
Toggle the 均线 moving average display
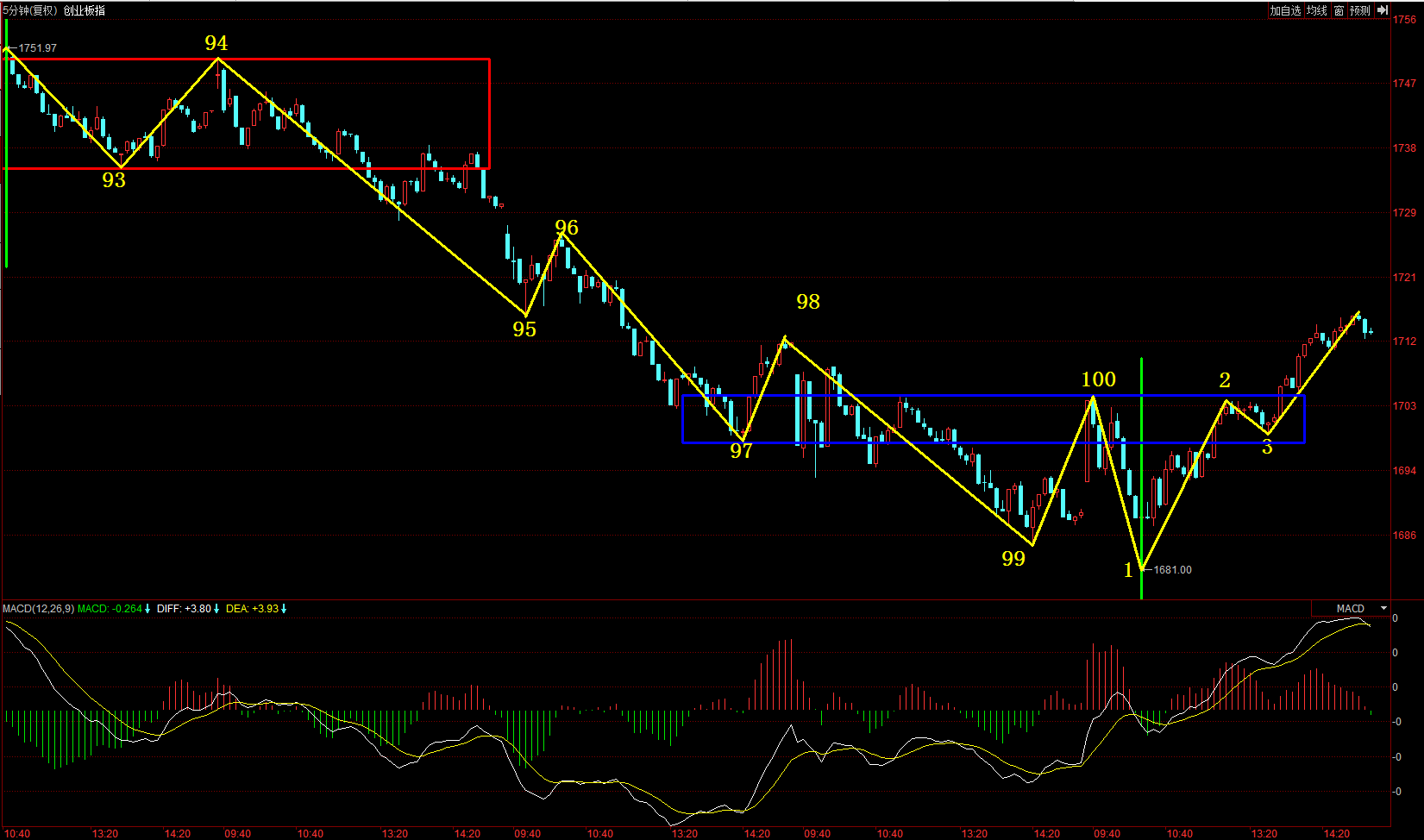(x=1316, y=10)
